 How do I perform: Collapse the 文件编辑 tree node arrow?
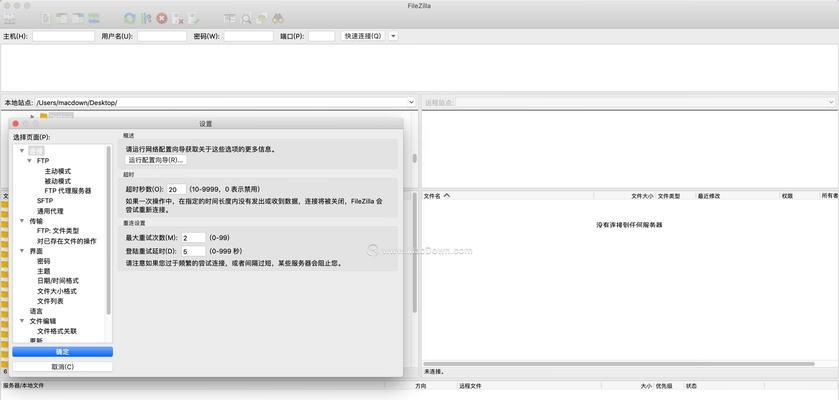click(22, 321)
